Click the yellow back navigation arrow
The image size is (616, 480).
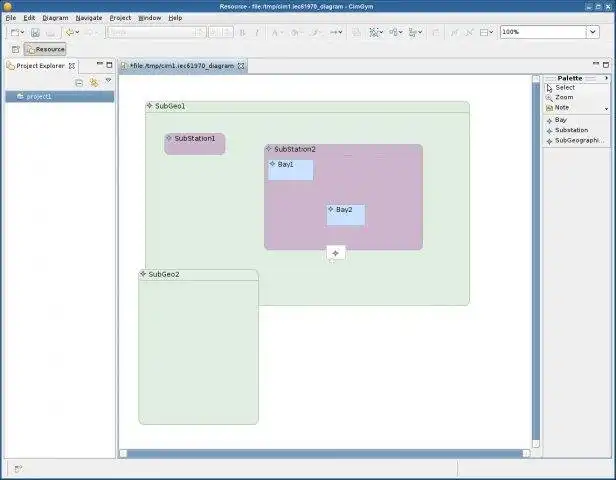[70, 33]
